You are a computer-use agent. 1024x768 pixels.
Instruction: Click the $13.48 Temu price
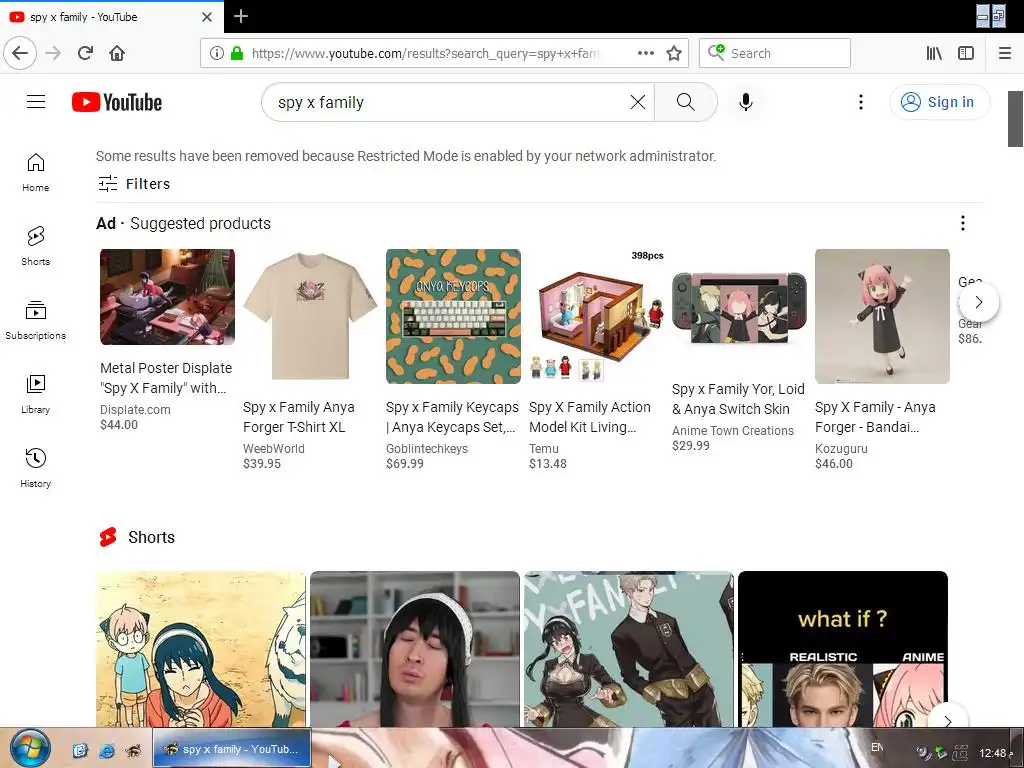[548, 464]
